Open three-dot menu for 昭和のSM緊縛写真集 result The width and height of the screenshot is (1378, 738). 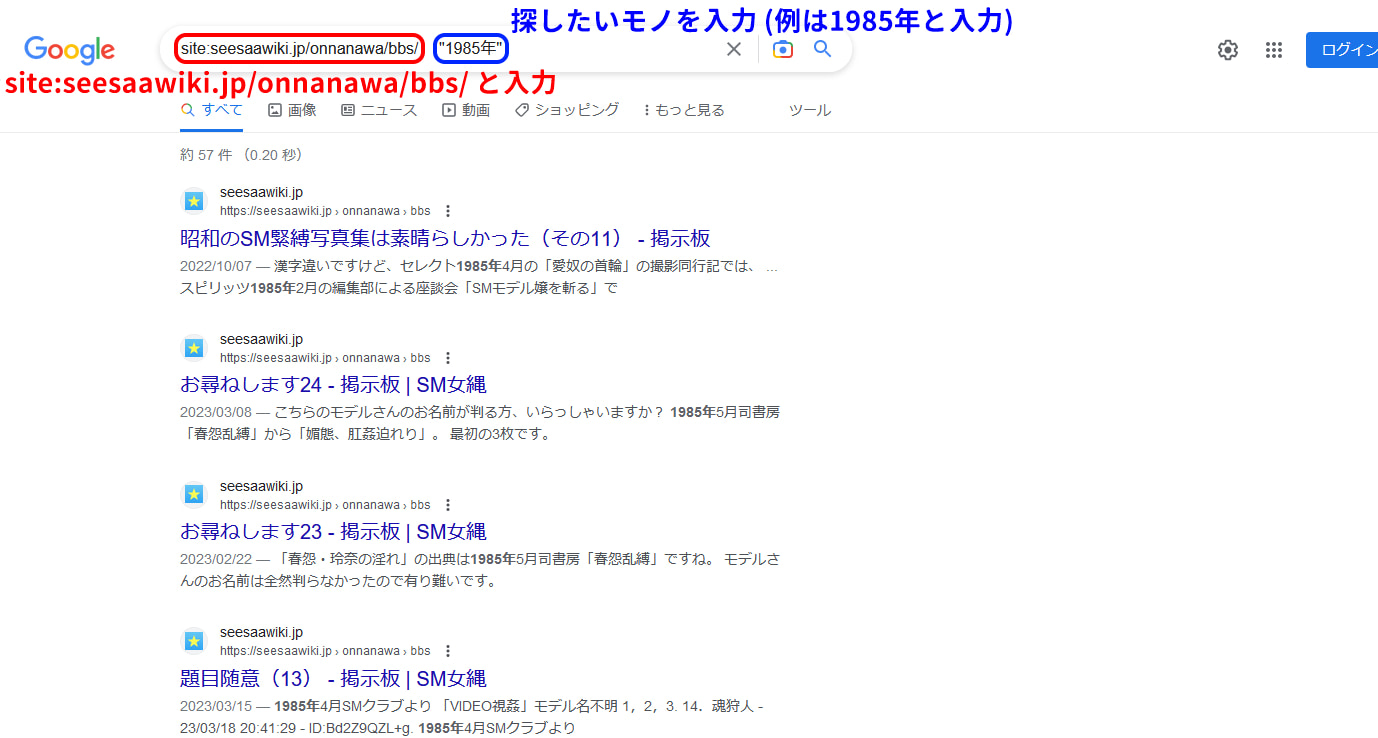tap(448, 211)
